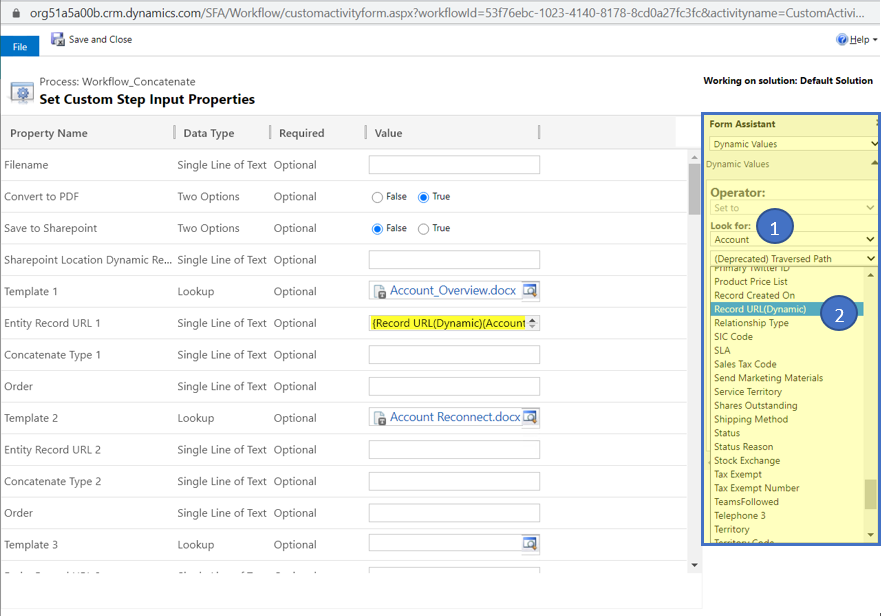Click the browser address bar lock icon

click(x=16, y=12)
